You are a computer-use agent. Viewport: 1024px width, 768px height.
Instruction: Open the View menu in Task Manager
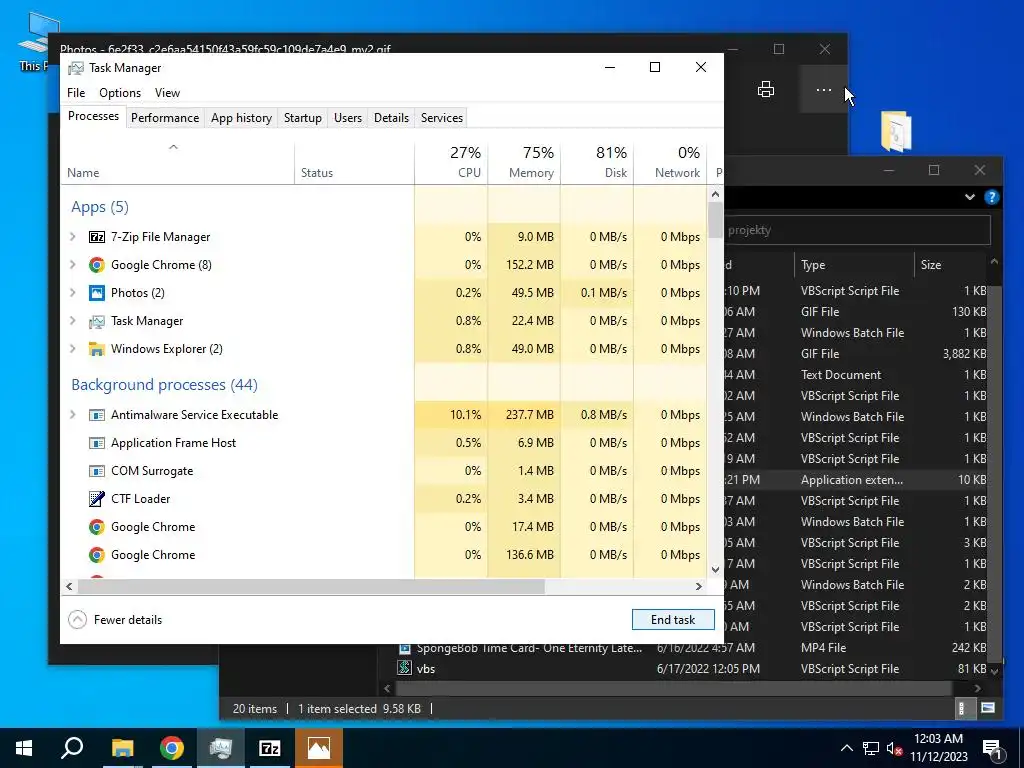coord(167,93)
